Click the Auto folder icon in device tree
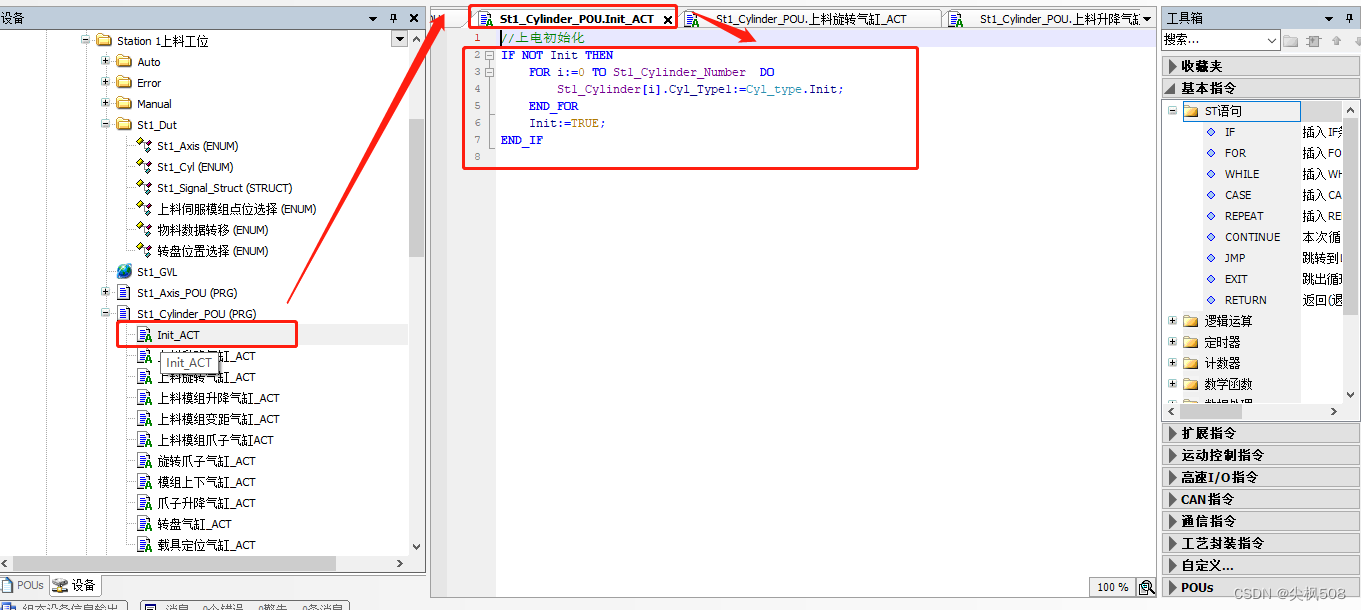The width and height of the screenshot is (1361, 610). tap(124, 62)
